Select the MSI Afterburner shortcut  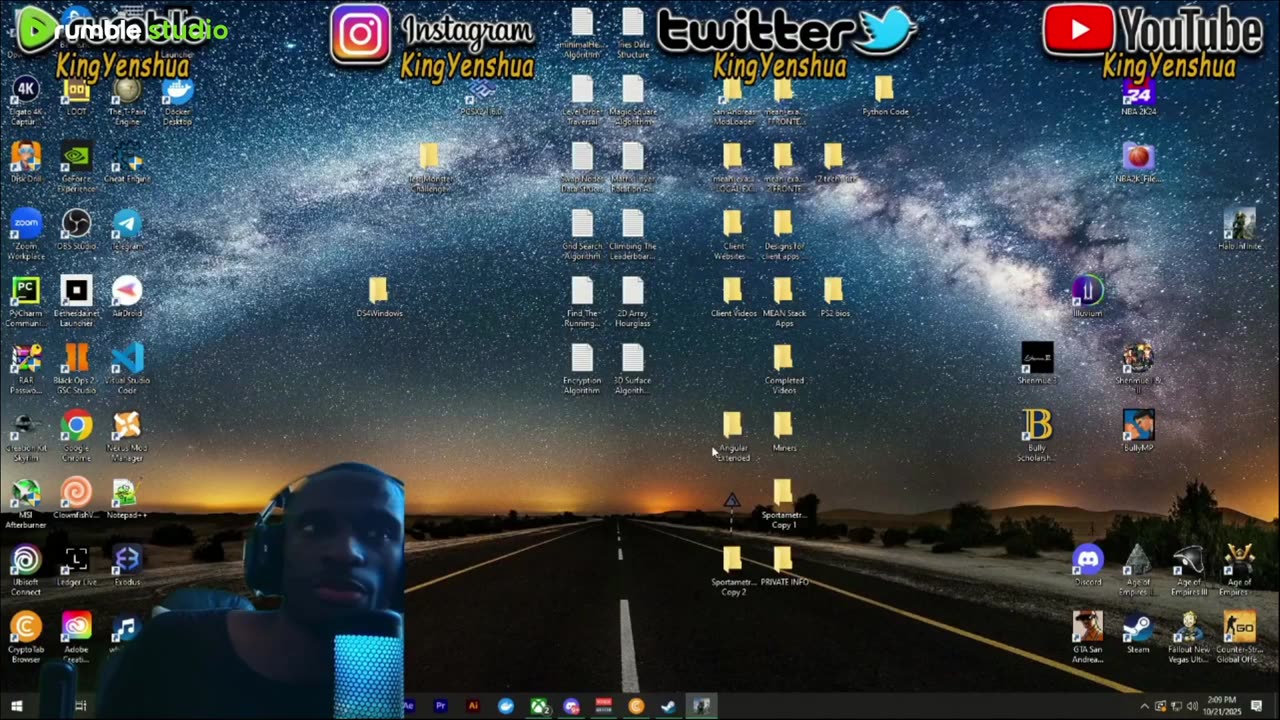click(26, 503)
